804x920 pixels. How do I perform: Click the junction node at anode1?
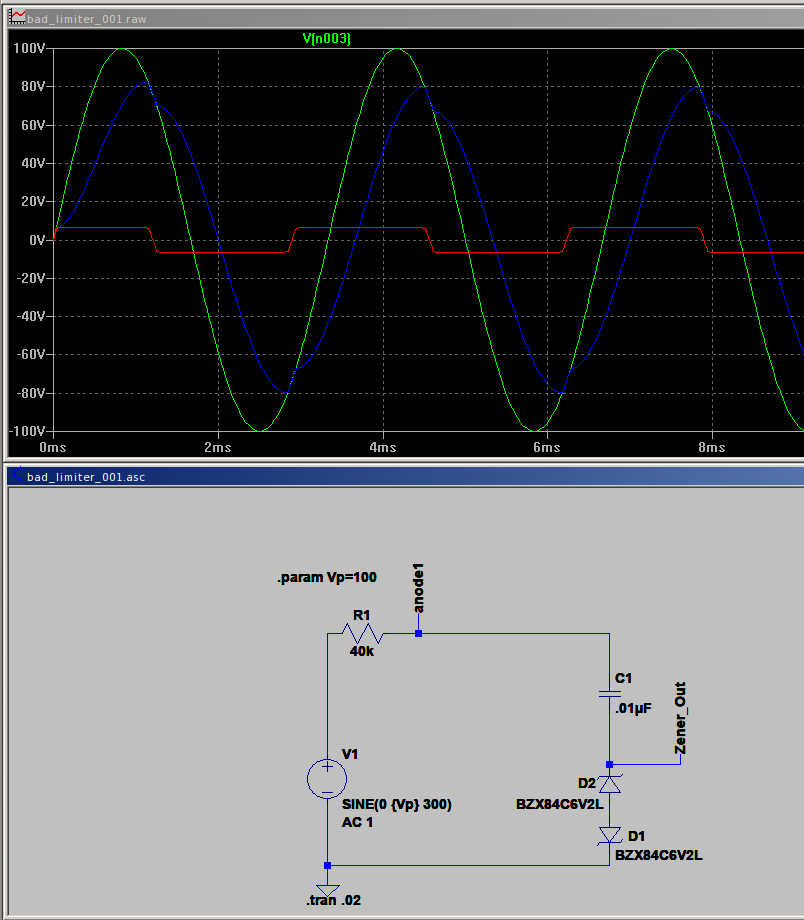(418, 634)
